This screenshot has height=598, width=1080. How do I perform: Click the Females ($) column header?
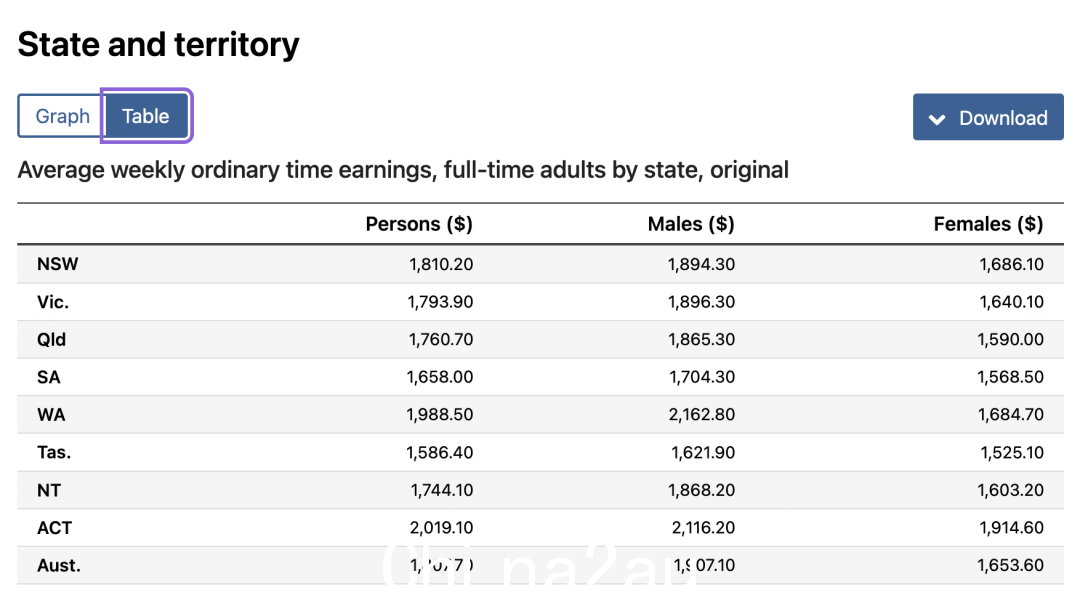click(x=988, y=224)
